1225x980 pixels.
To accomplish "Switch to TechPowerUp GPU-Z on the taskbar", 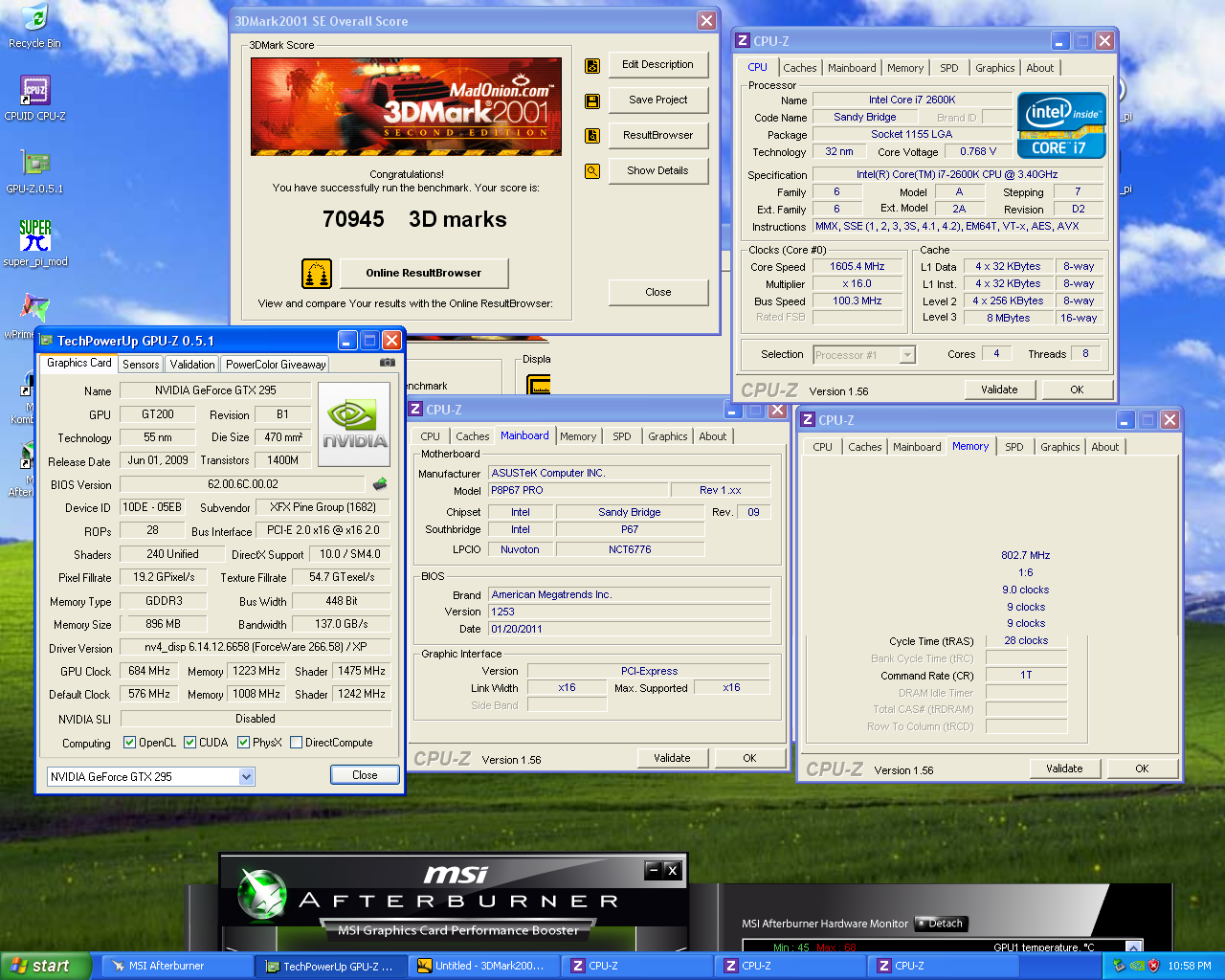I will coord(329,966).
